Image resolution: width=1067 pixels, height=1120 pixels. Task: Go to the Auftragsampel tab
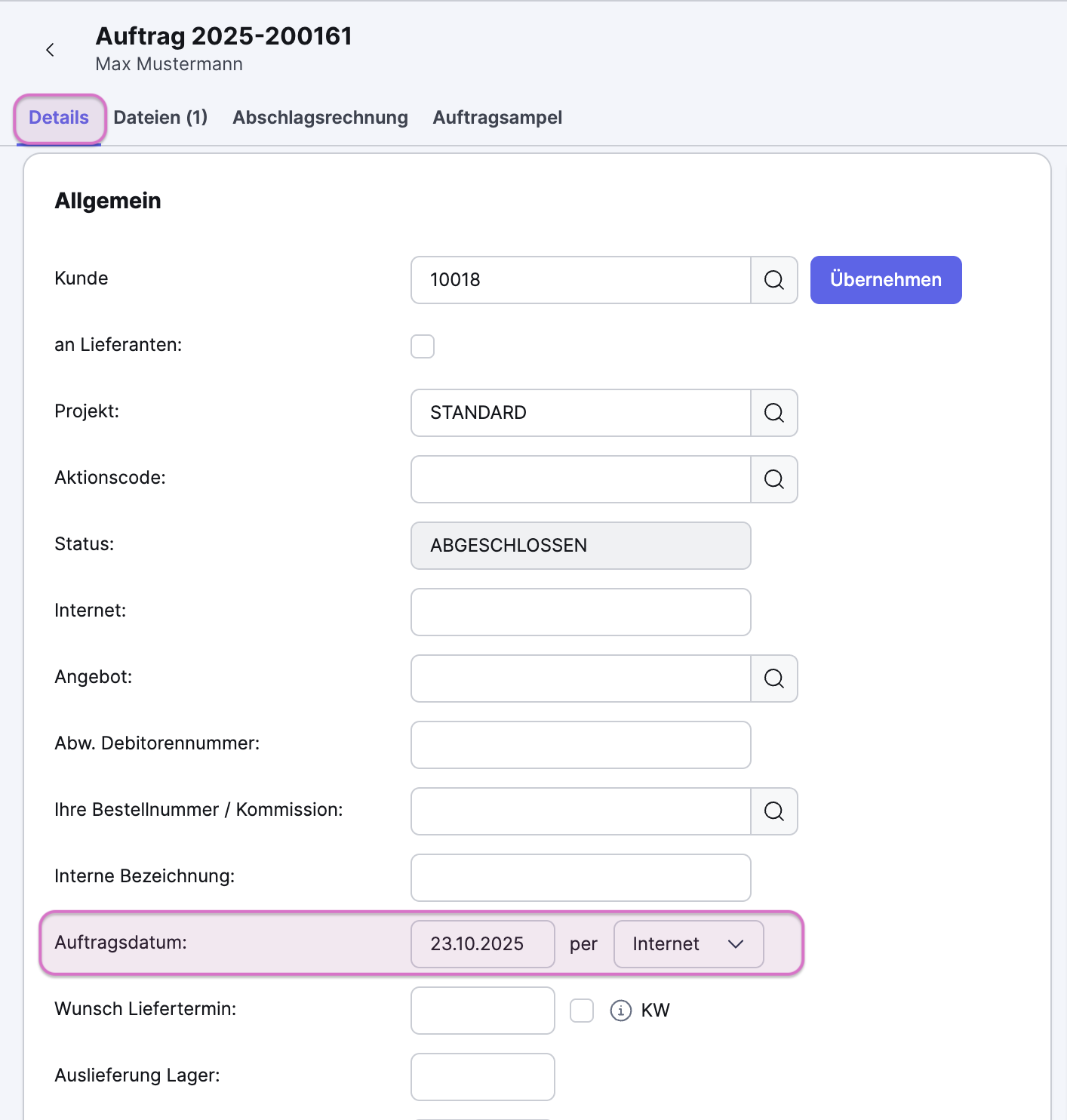click(x=497, y=118)
